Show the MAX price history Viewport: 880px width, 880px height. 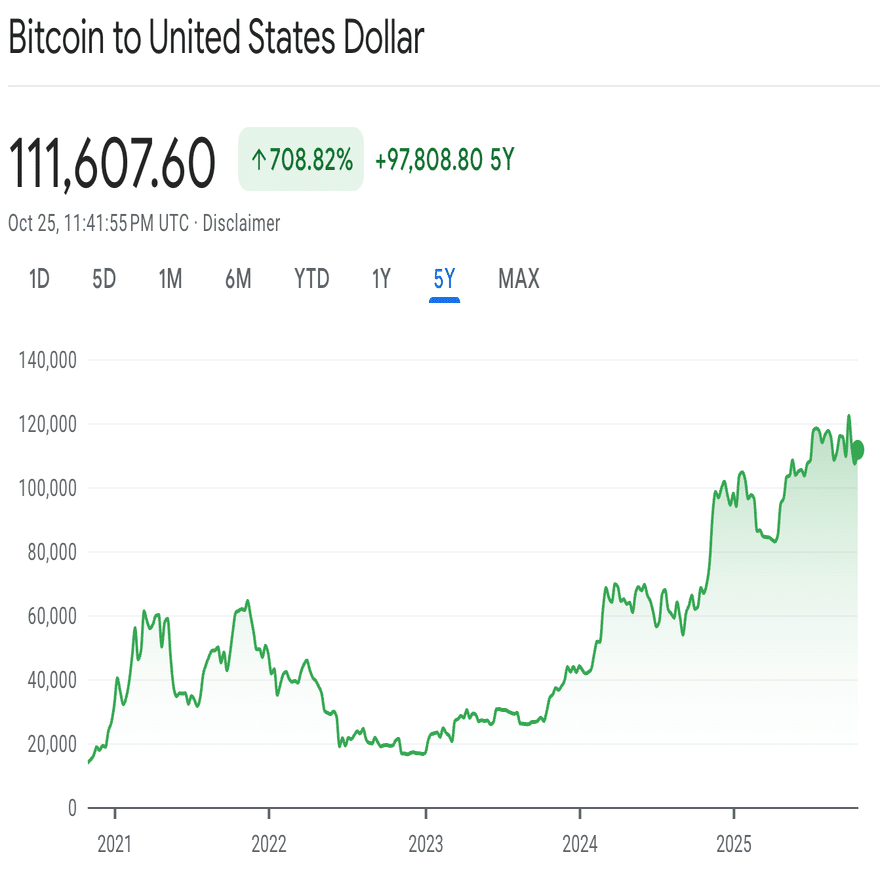pos(519,279)
